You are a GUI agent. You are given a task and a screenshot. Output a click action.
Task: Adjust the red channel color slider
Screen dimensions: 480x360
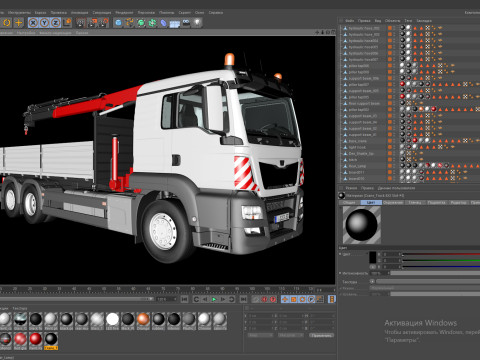[x=441, y=254]
